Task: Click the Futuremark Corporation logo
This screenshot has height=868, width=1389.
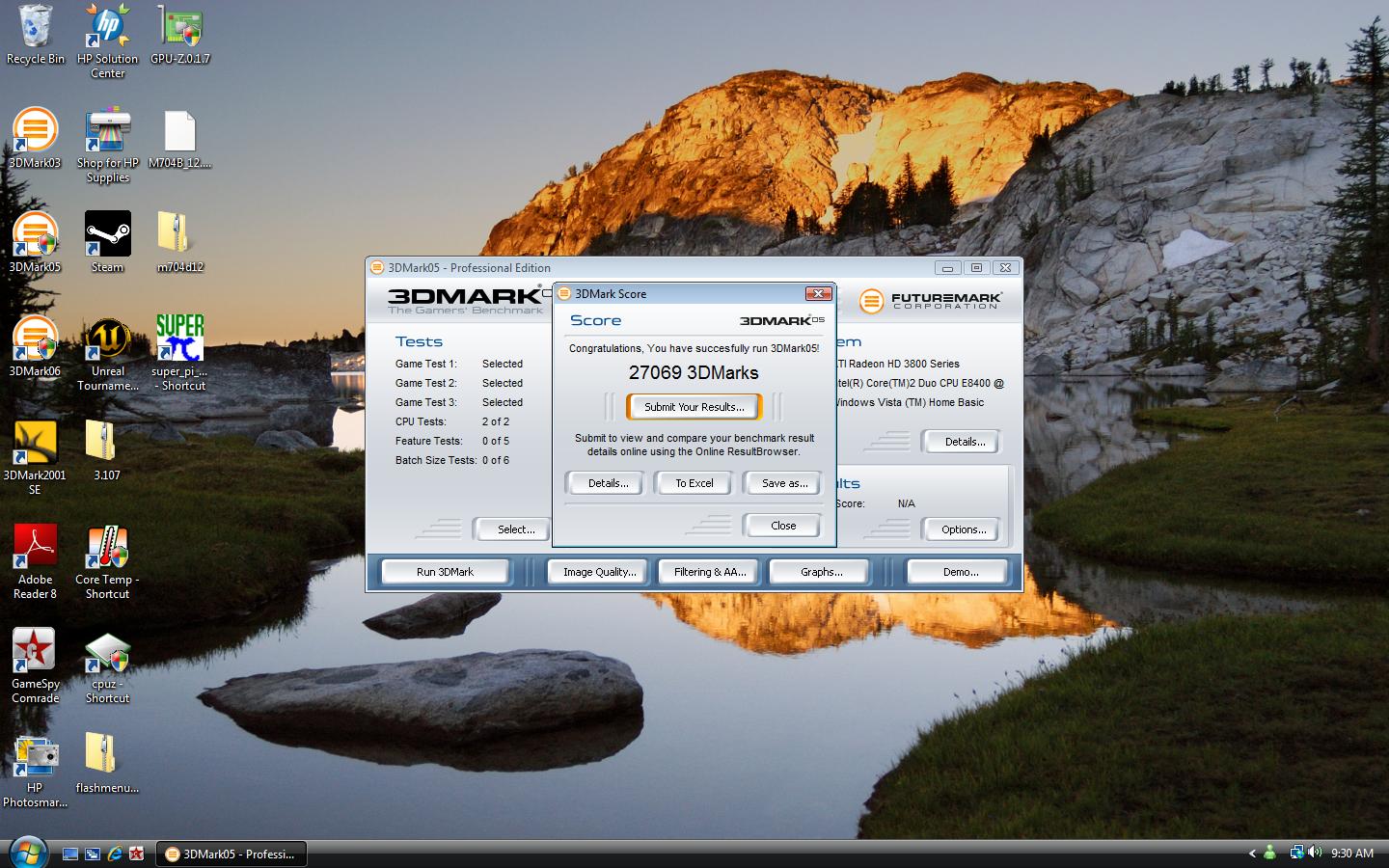Action: 930,301
